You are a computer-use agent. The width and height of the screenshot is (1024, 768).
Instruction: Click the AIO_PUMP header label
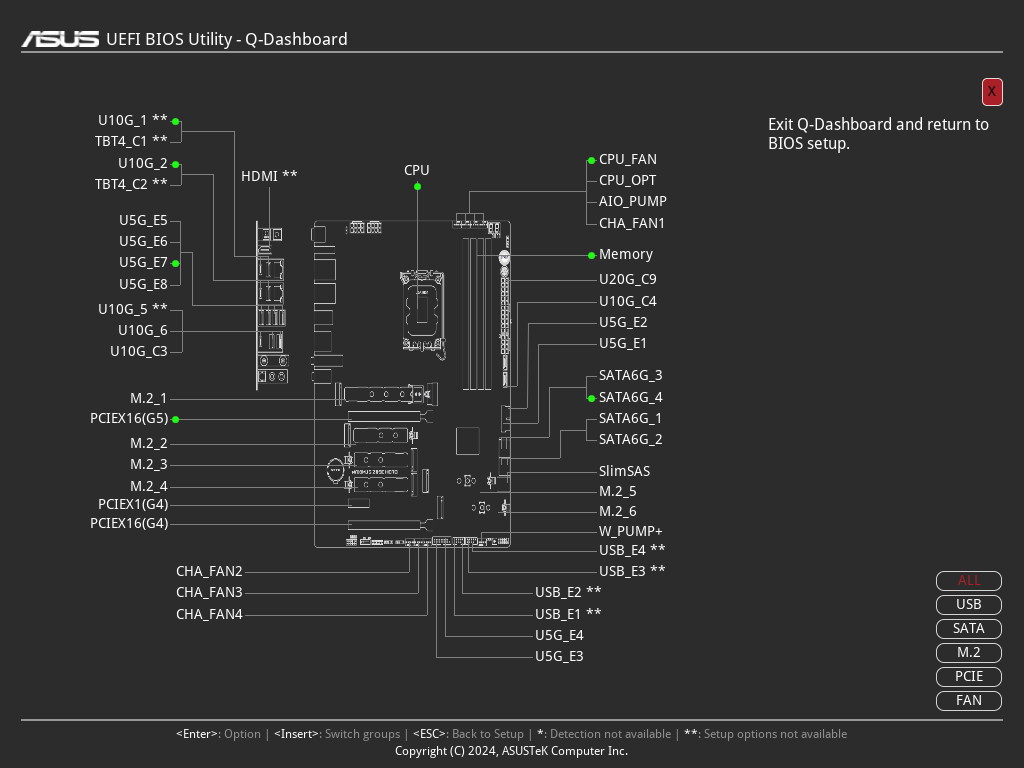tap(632, 201)
